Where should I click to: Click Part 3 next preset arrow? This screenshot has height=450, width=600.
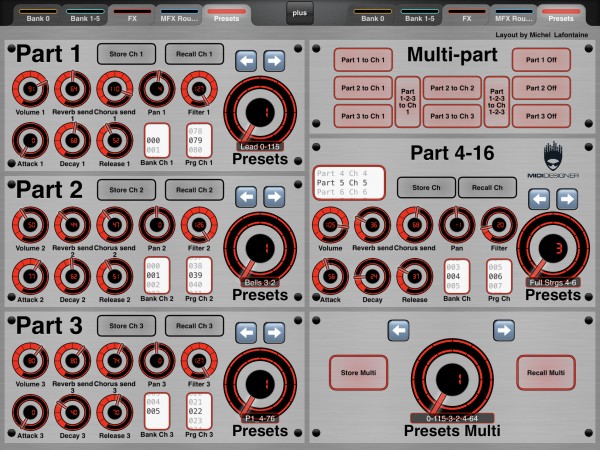coord(274,333)
